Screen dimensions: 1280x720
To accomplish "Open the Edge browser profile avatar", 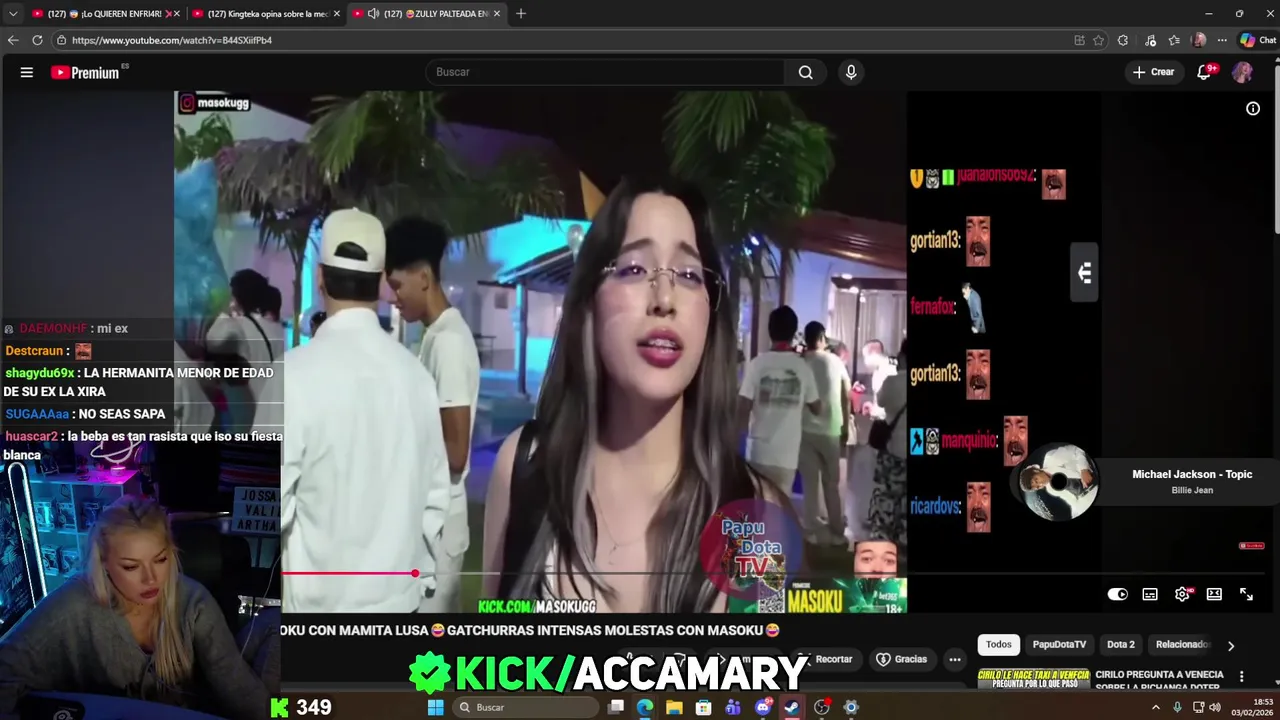I will (1199, 40).
